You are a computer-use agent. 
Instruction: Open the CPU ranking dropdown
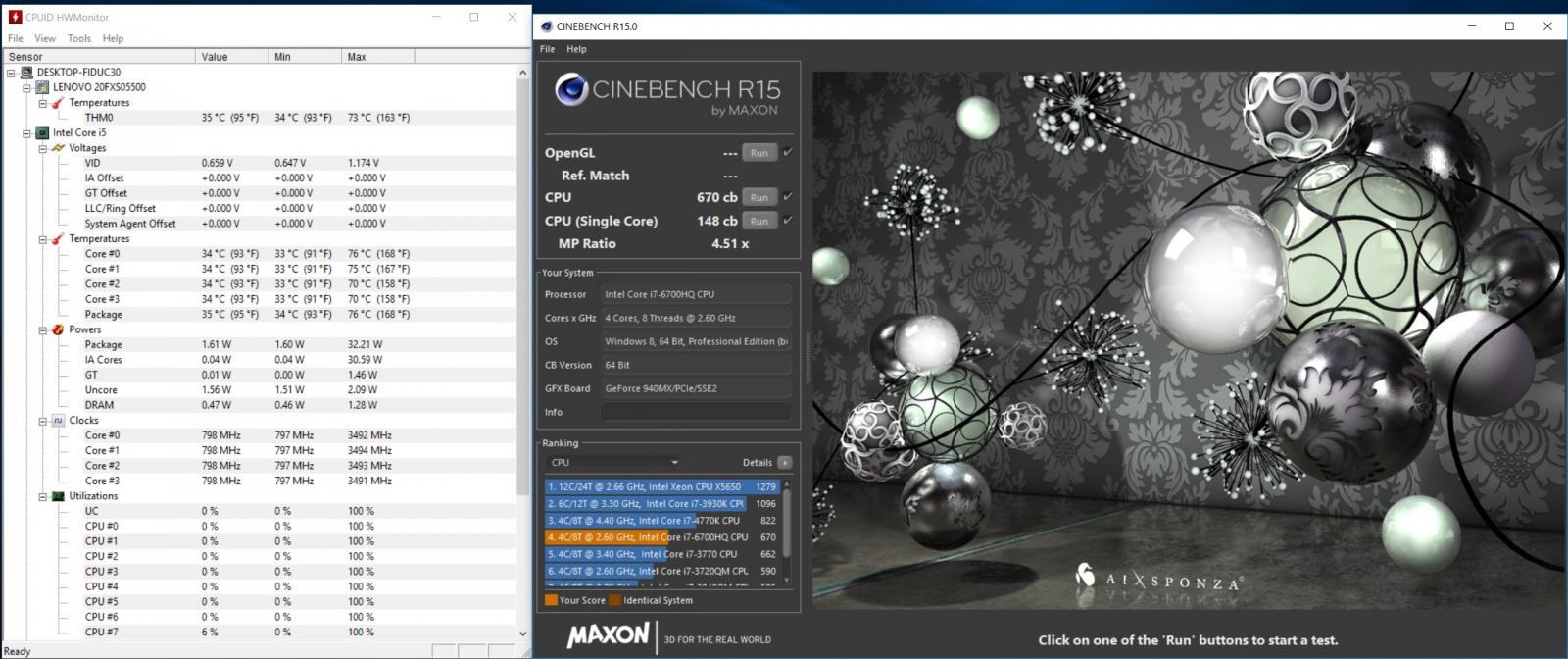613,462
